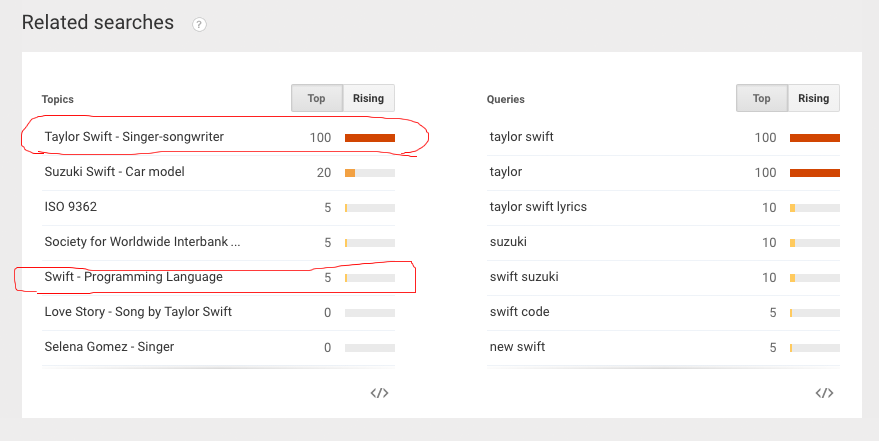Open the 'suzuki' query
This screenshot has width=879, height=441.
[x=508, y=242]
